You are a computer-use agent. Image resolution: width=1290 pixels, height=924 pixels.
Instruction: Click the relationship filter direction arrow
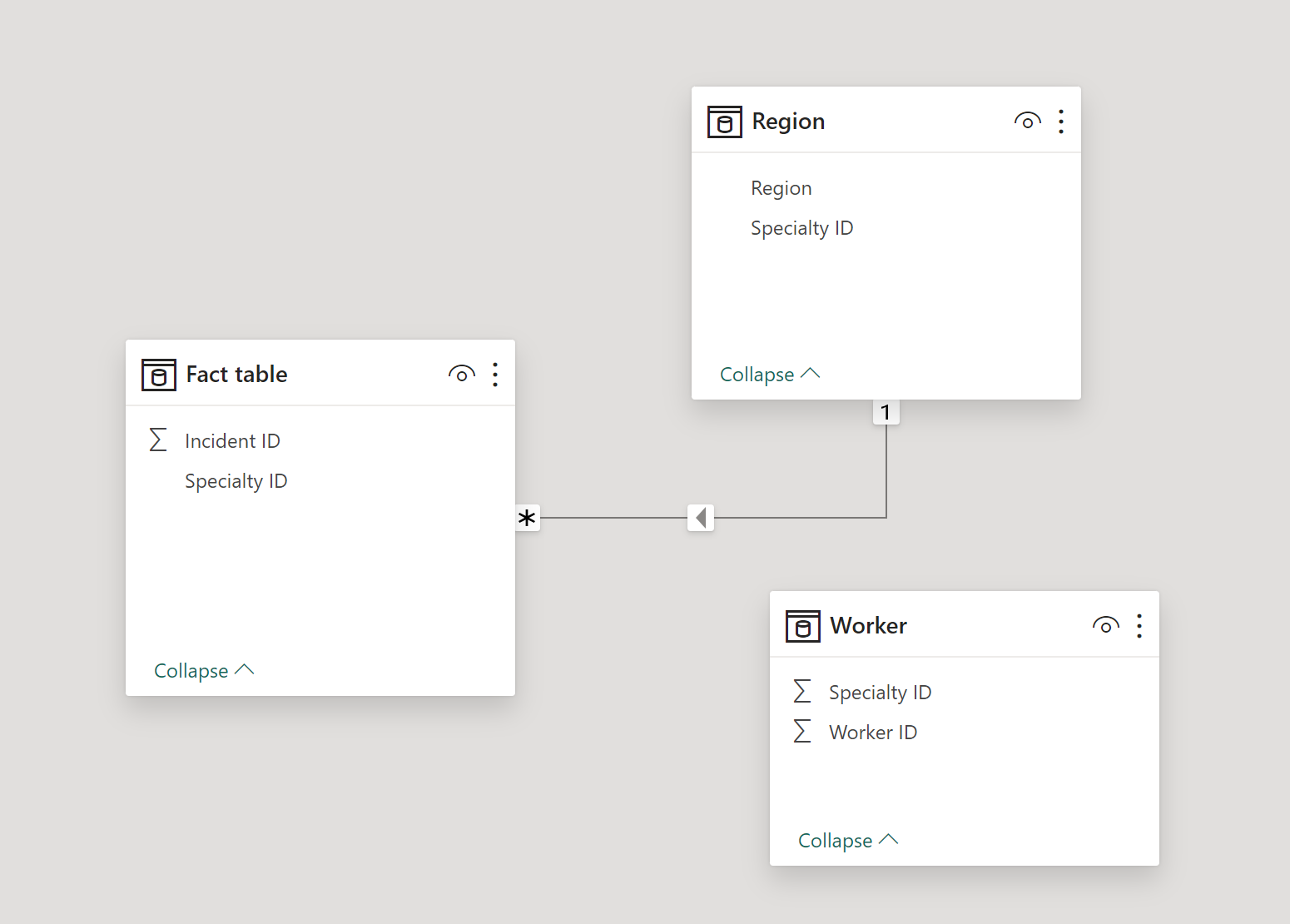point(701,518)
